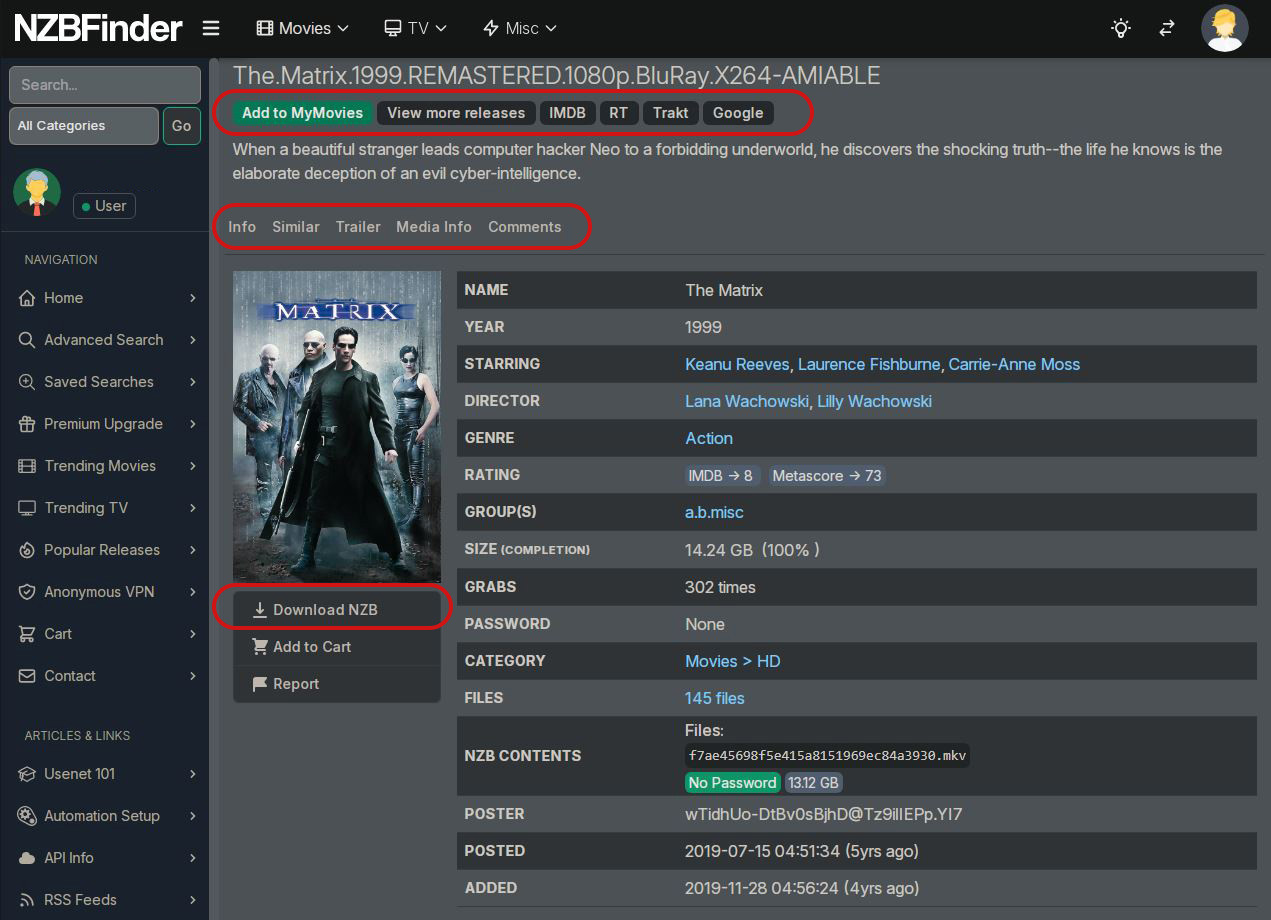
Task: Expand the Trending Movies chevron
Action: point(193,466)
